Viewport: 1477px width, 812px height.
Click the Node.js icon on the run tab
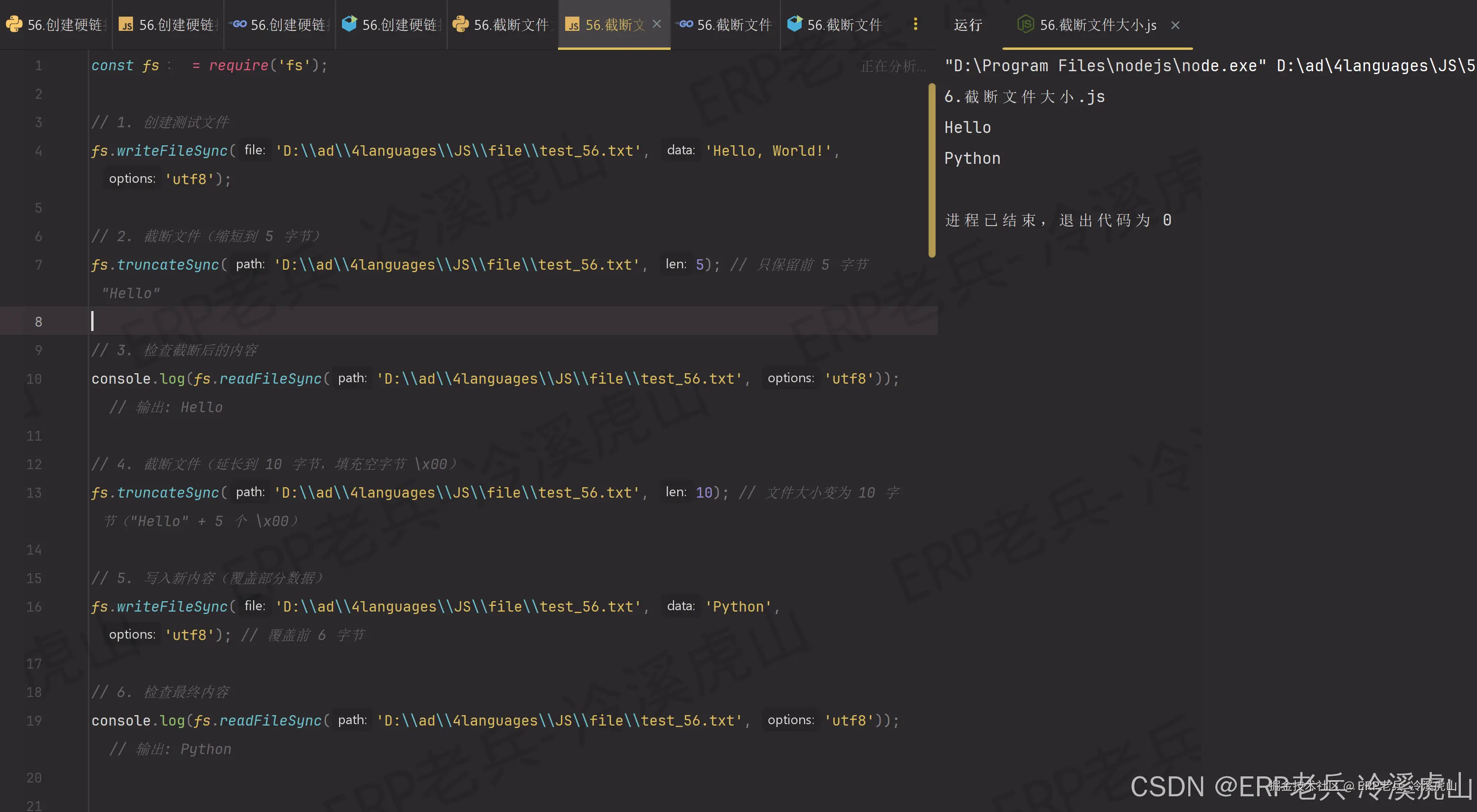tap(1025, 24)
